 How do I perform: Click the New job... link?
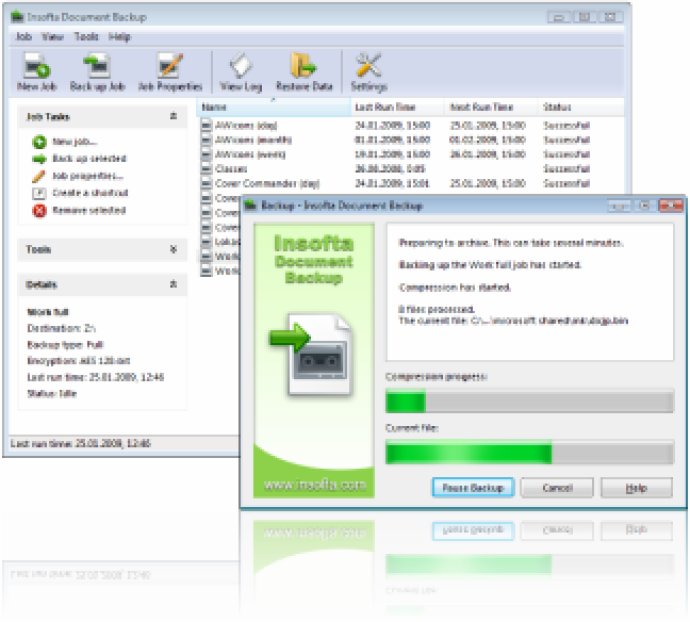[x=74, y=142]
